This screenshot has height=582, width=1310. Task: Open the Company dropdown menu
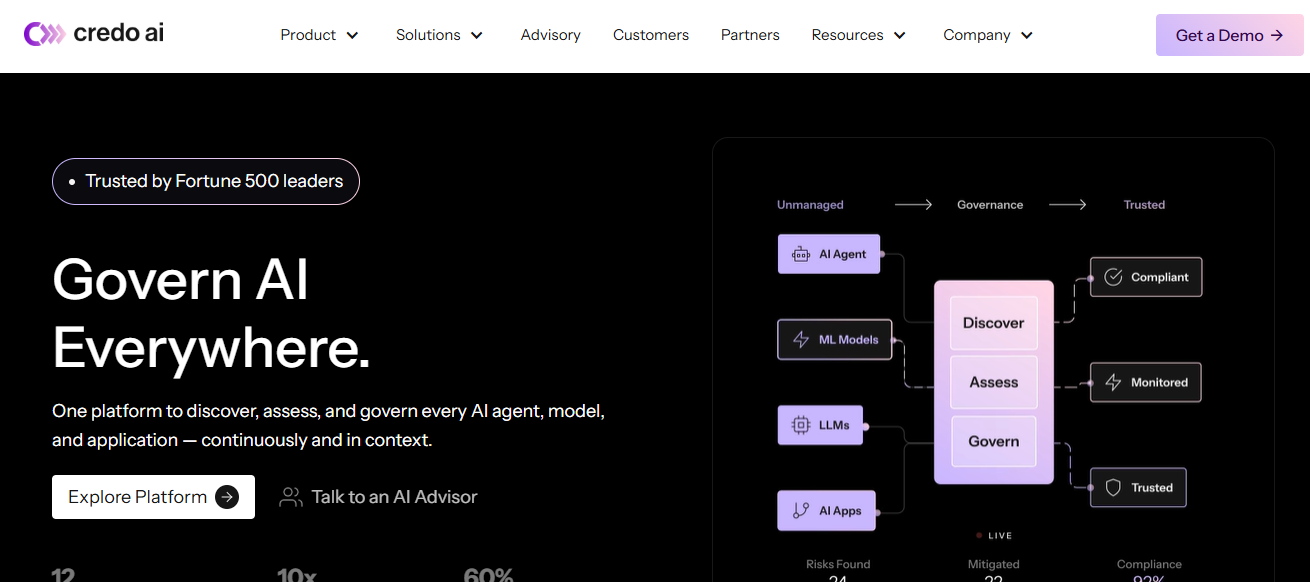987,35
